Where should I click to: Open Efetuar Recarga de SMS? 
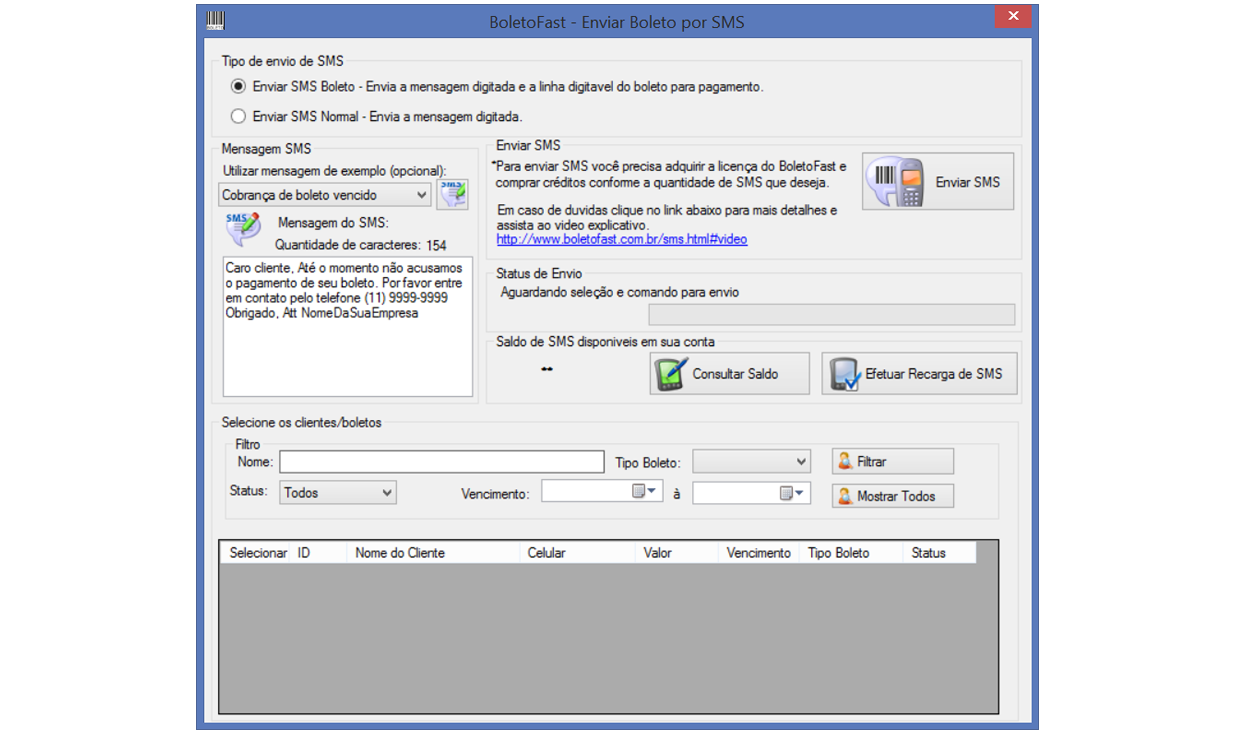[x=919, y=374]
